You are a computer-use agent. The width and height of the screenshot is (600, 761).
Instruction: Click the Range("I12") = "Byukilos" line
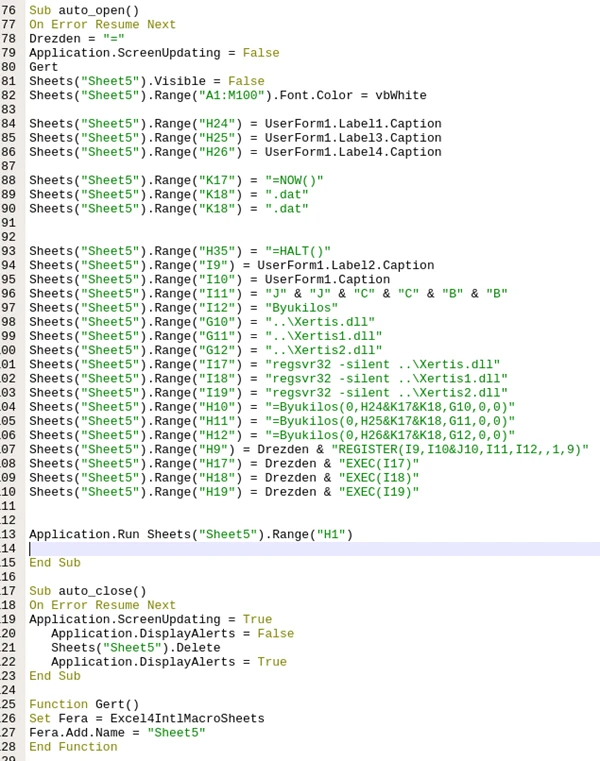183,308
